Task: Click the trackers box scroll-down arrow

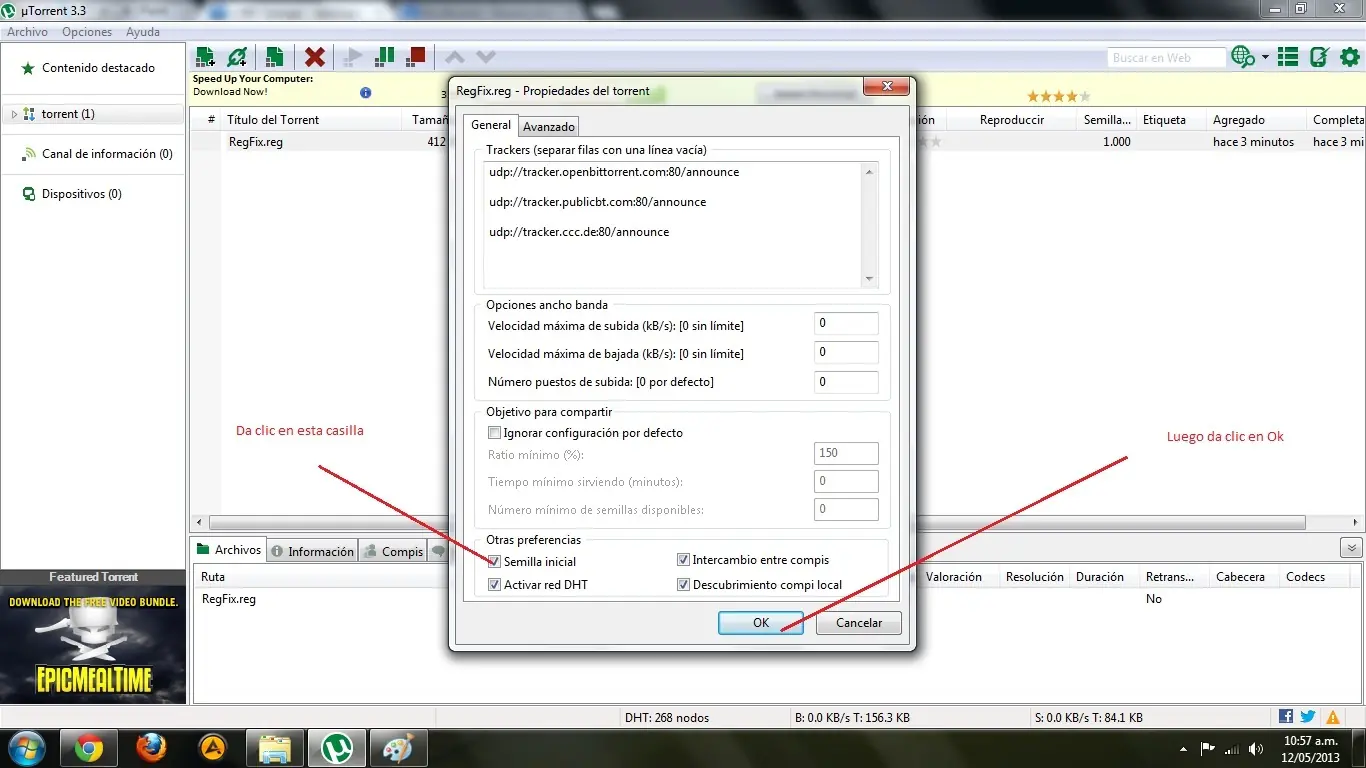Action: coord(869,279)
